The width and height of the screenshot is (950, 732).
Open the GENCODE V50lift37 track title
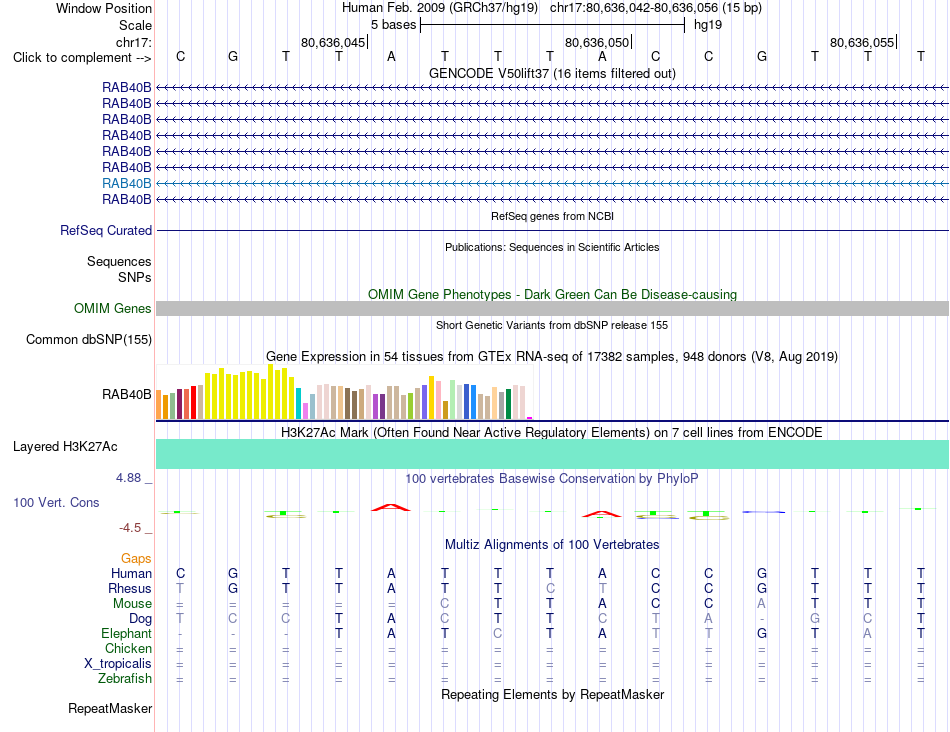coord(552,73)
